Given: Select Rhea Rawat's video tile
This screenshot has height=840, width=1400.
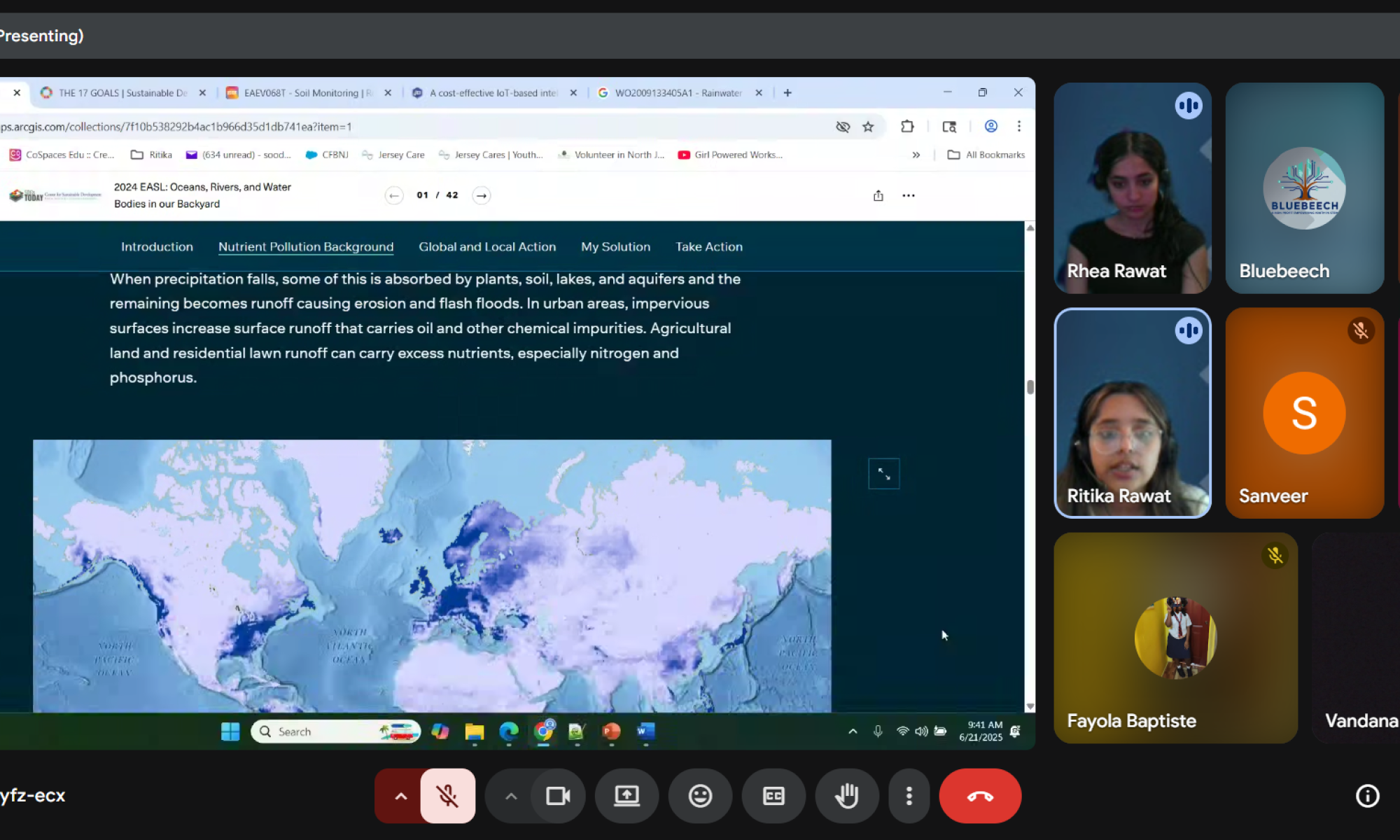Looking at the screenshot, I should 1133,188.
